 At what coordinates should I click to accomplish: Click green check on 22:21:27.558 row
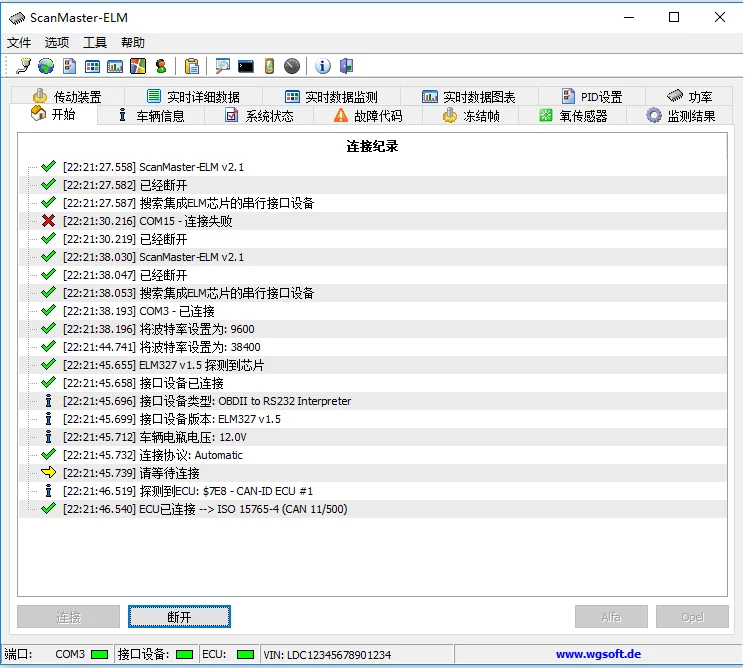(x=48, y=166)
